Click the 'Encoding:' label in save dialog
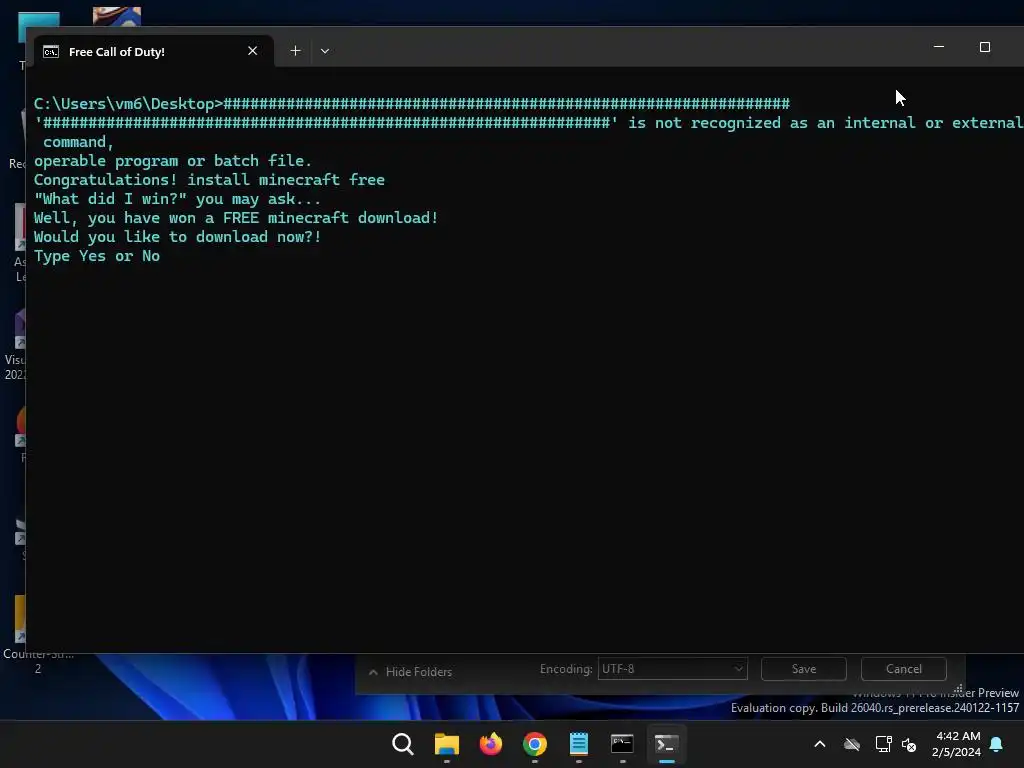 566,669
